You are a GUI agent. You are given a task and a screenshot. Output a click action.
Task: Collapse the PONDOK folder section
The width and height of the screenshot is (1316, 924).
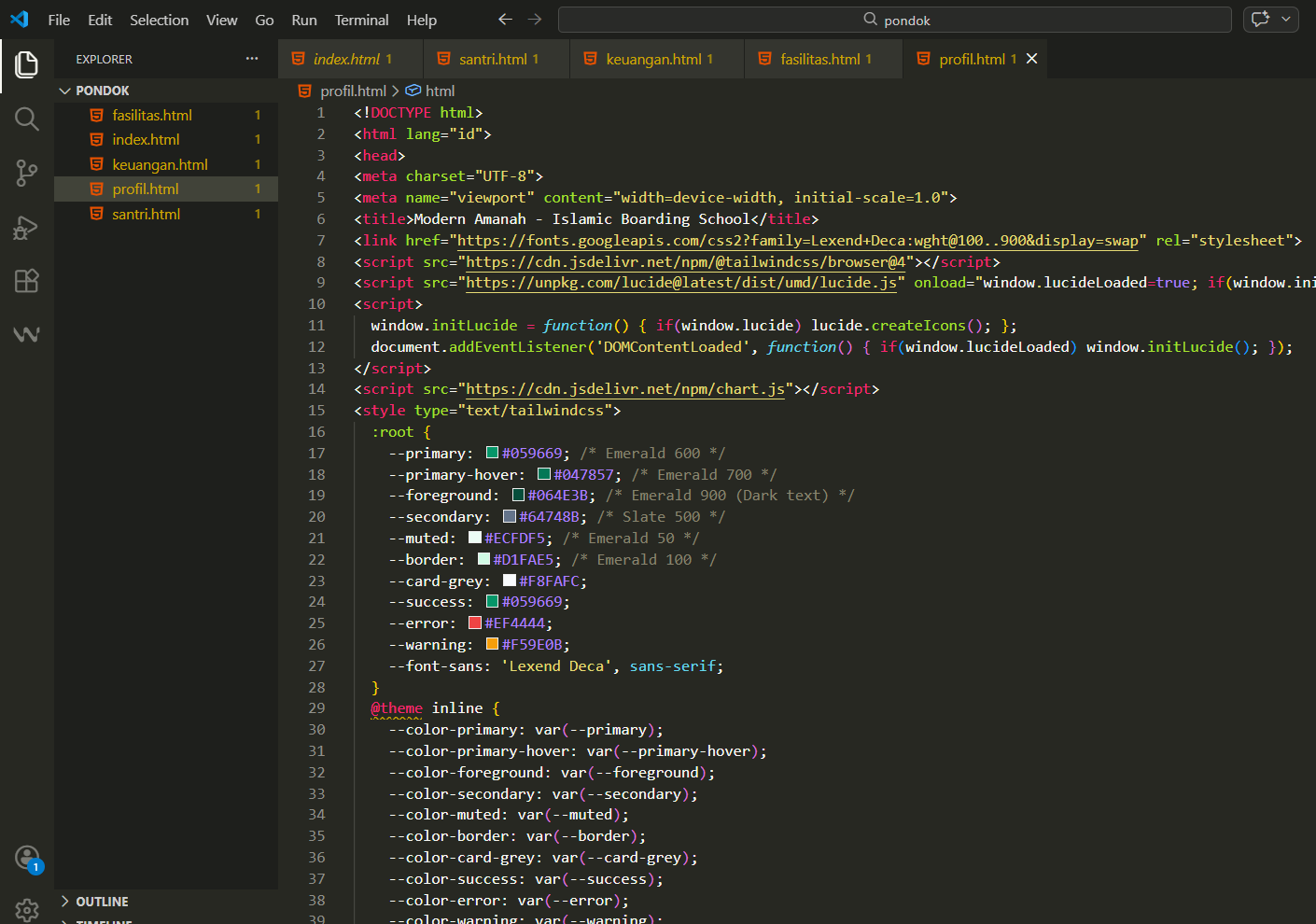(65, 91)
